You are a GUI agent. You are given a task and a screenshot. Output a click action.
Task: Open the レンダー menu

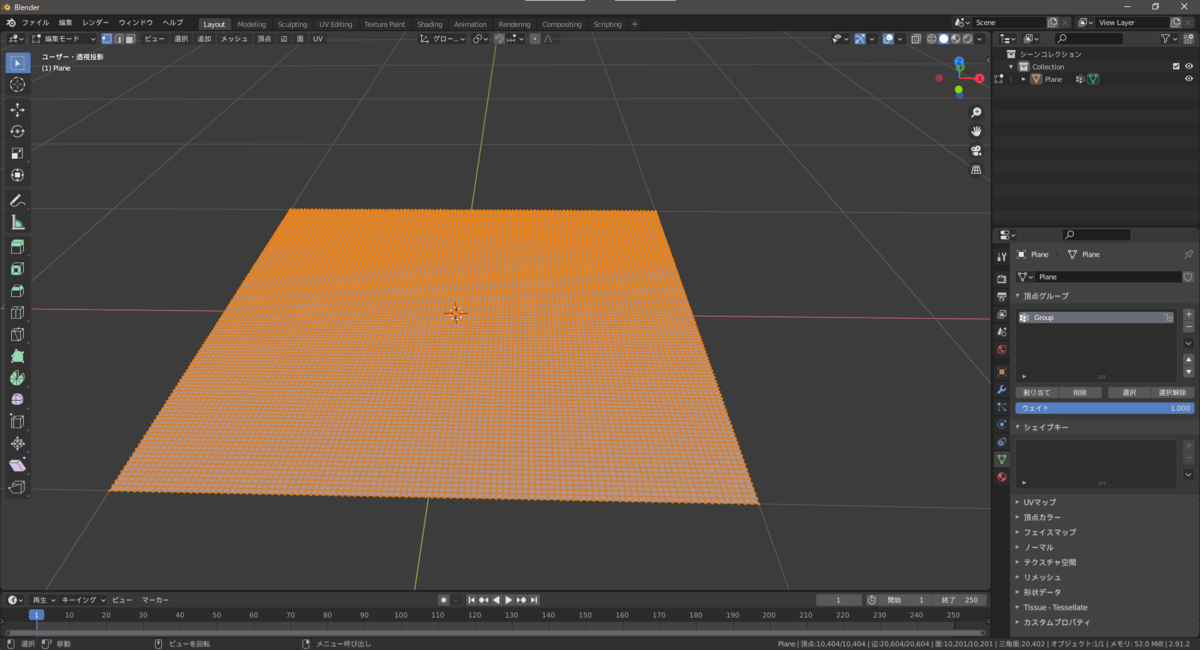tap(96, 22)
